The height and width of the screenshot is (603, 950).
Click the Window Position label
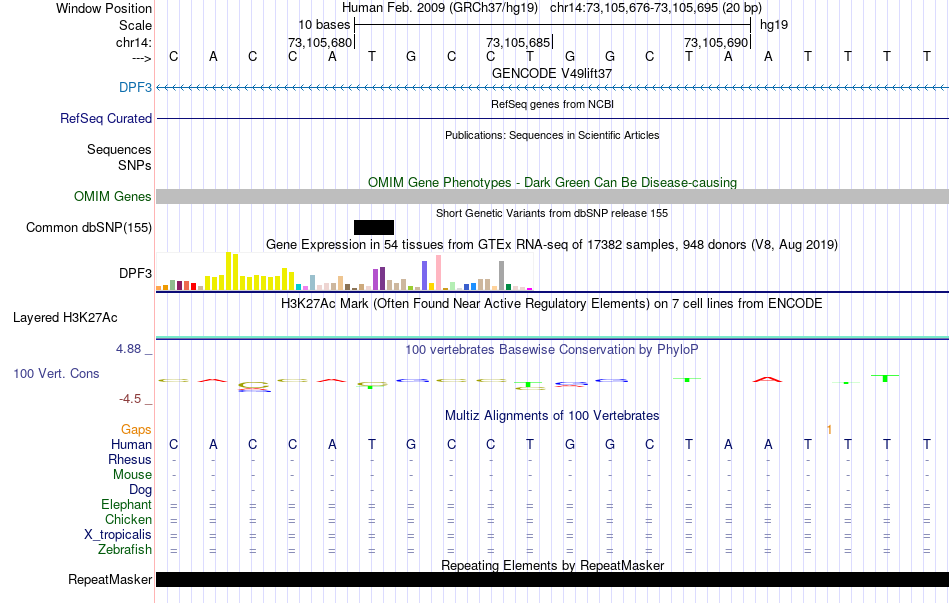(x=104, y=8)
